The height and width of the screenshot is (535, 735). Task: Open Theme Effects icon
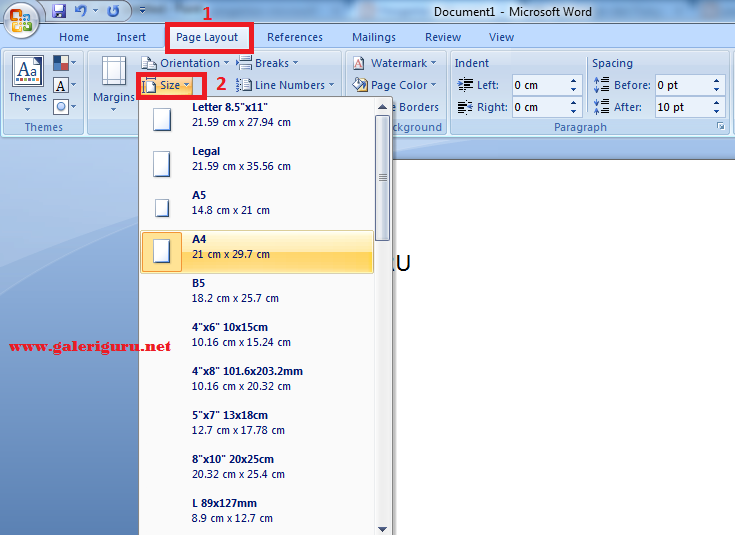point(64,107)
